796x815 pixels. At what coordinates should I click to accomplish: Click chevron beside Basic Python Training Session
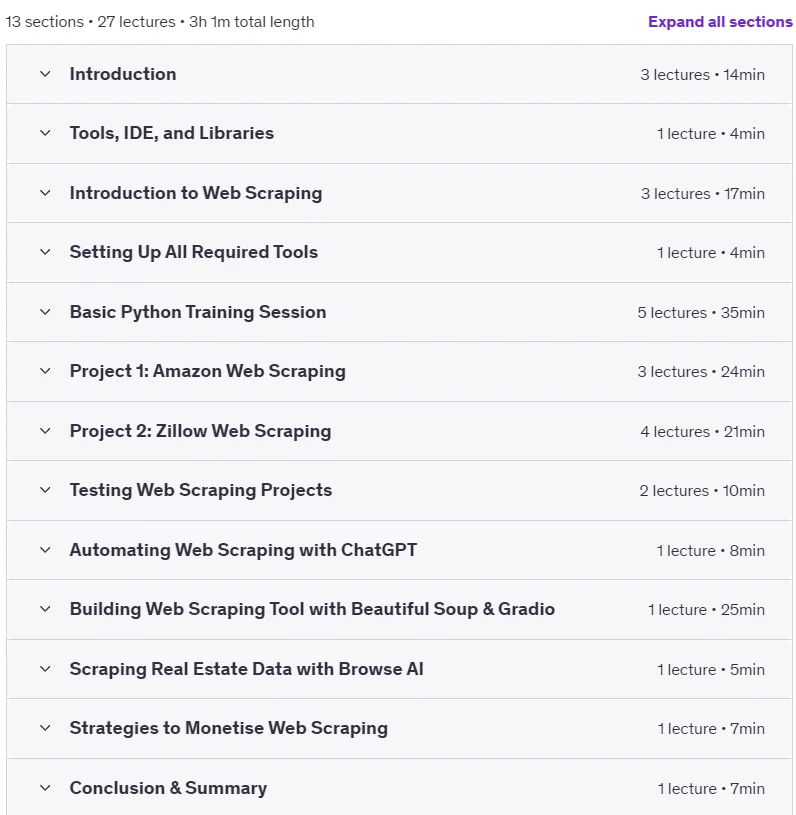pyautogui.click(x=45, y=312)
